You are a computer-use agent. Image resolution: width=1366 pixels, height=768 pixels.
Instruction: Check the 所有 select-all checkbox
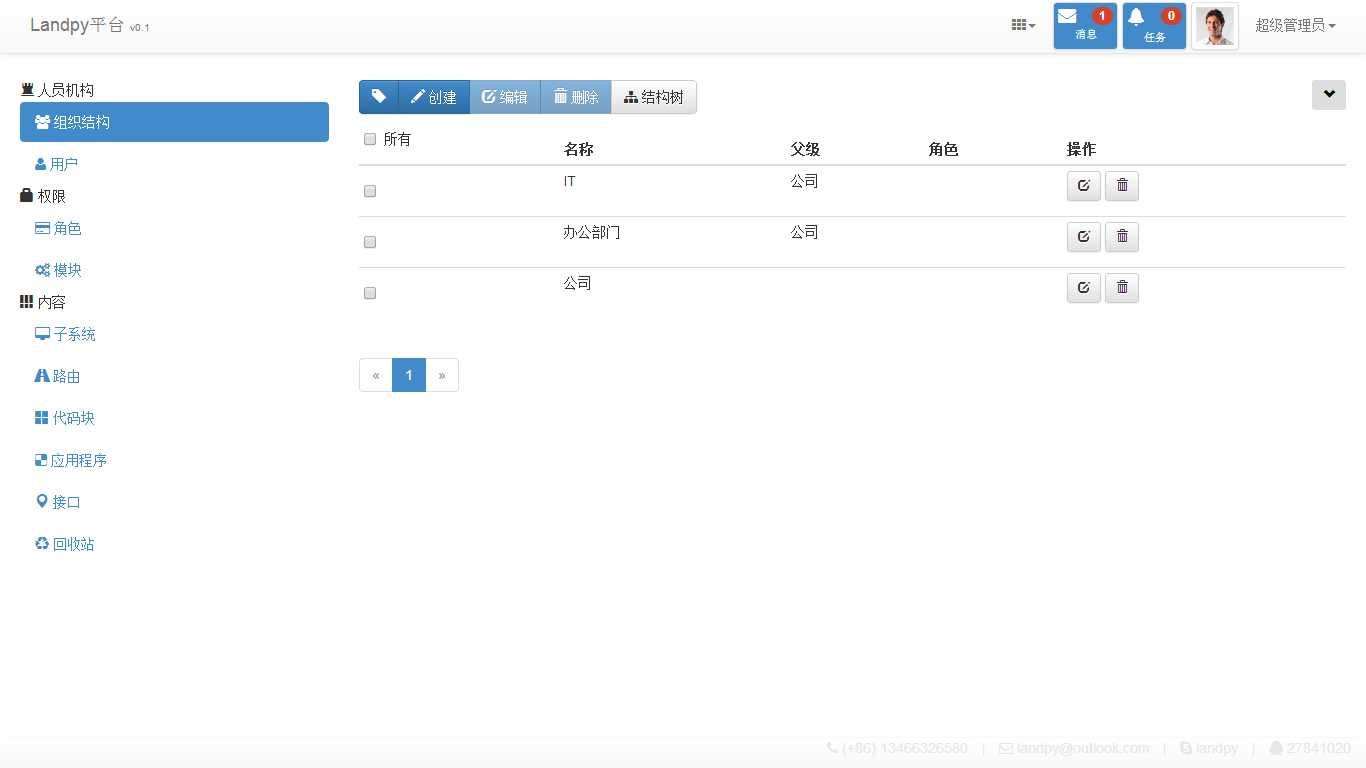[x=370, y=139]
